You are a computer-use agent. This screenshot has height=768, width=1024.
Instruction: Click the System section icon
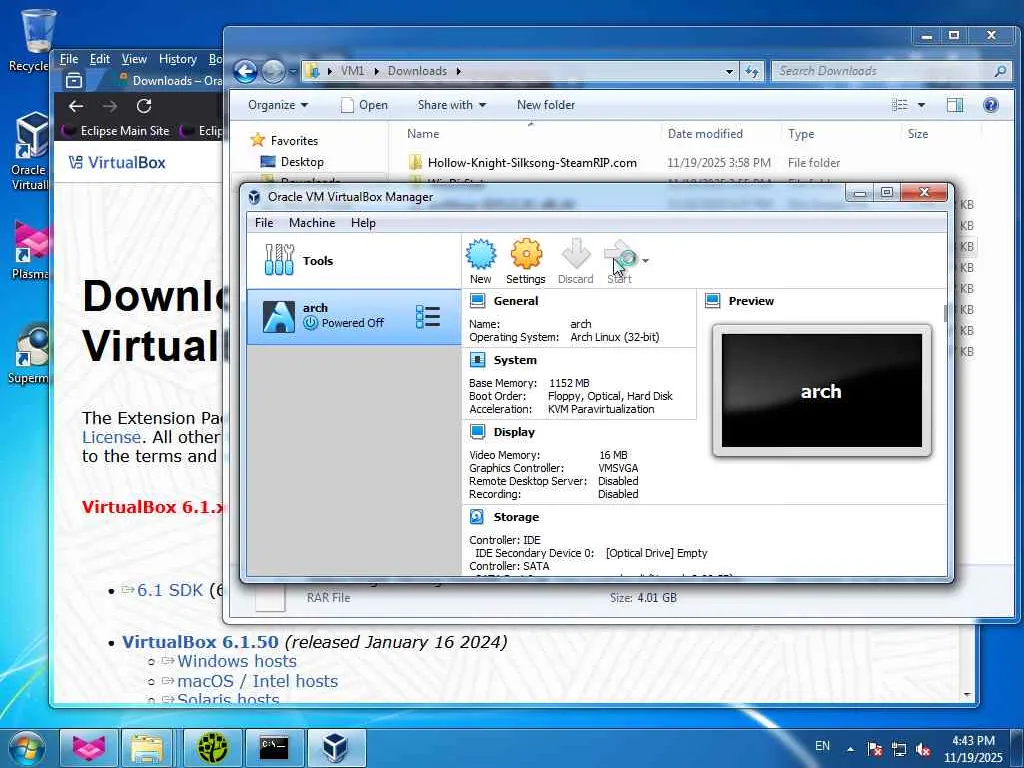(477, 360)
